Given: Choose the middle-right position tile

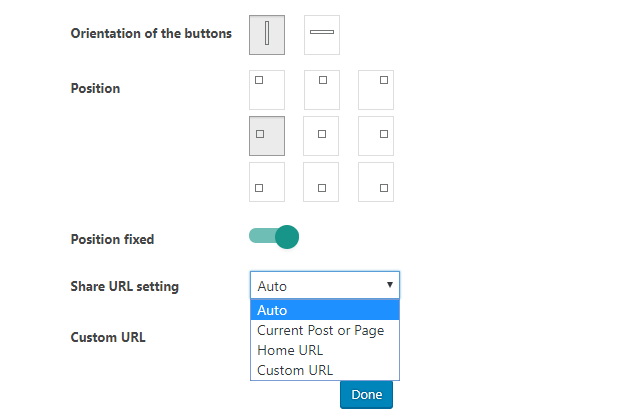Looking at the screenshot, I should click(x=376, y=136).
